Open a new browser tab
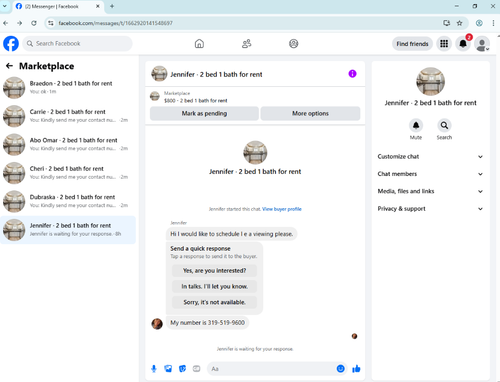The height and width of the screenshot is (382, 500). [112, 6]
